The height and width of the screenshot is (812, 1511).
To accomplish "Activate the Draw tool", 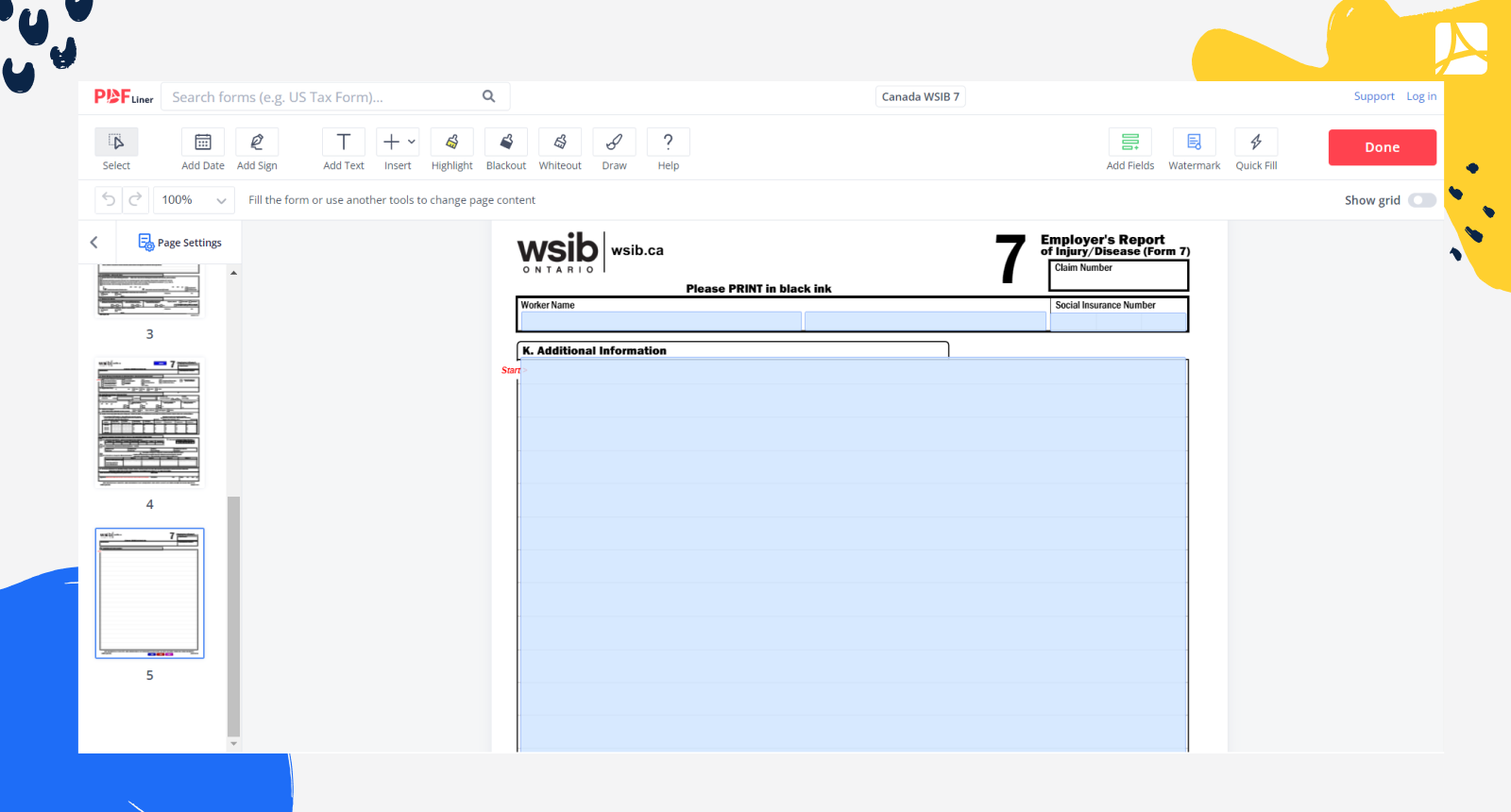I will tap(615, 143).
